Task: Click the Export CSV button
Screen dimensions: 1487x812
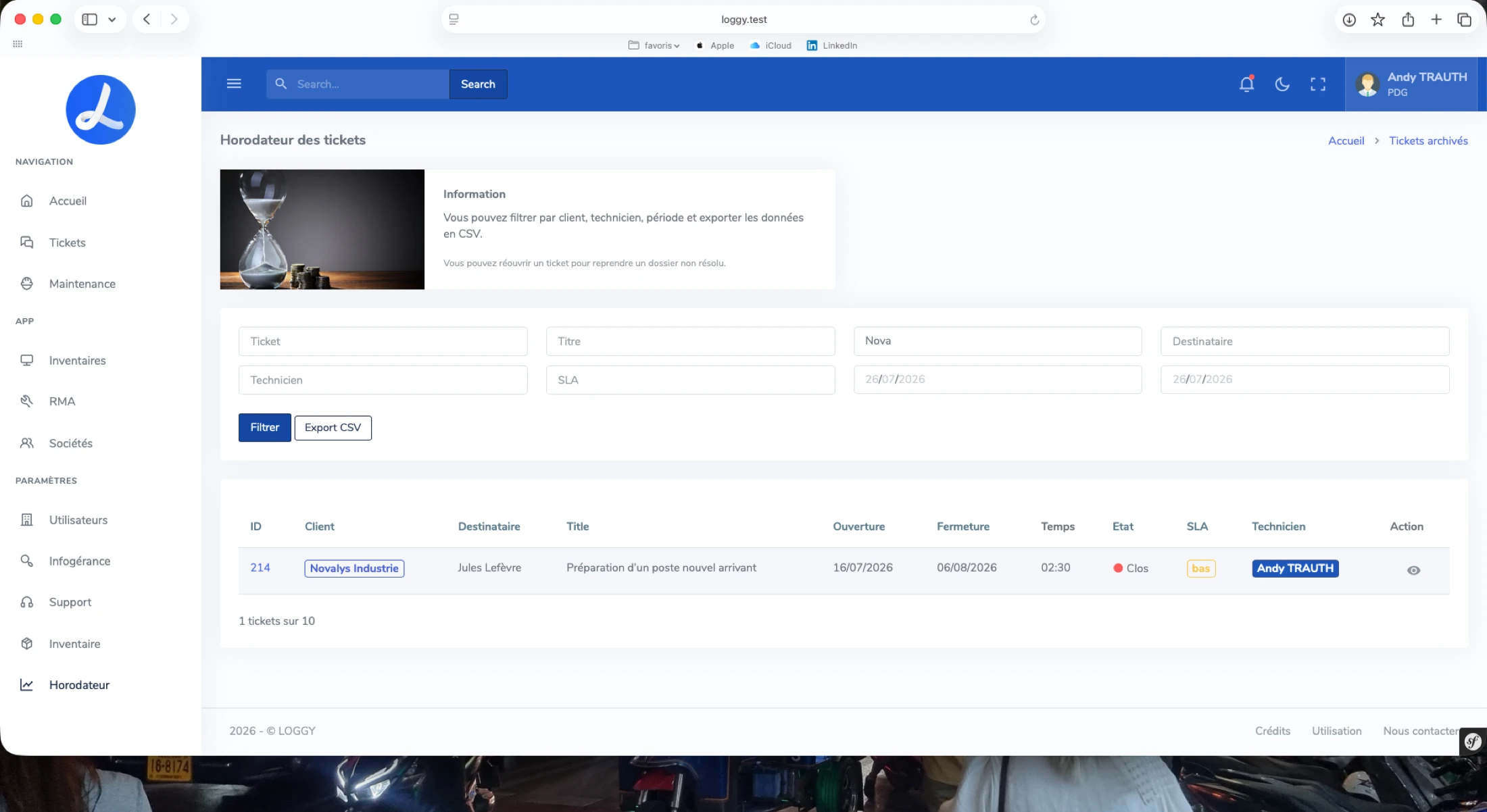Action: pos(333,428)
